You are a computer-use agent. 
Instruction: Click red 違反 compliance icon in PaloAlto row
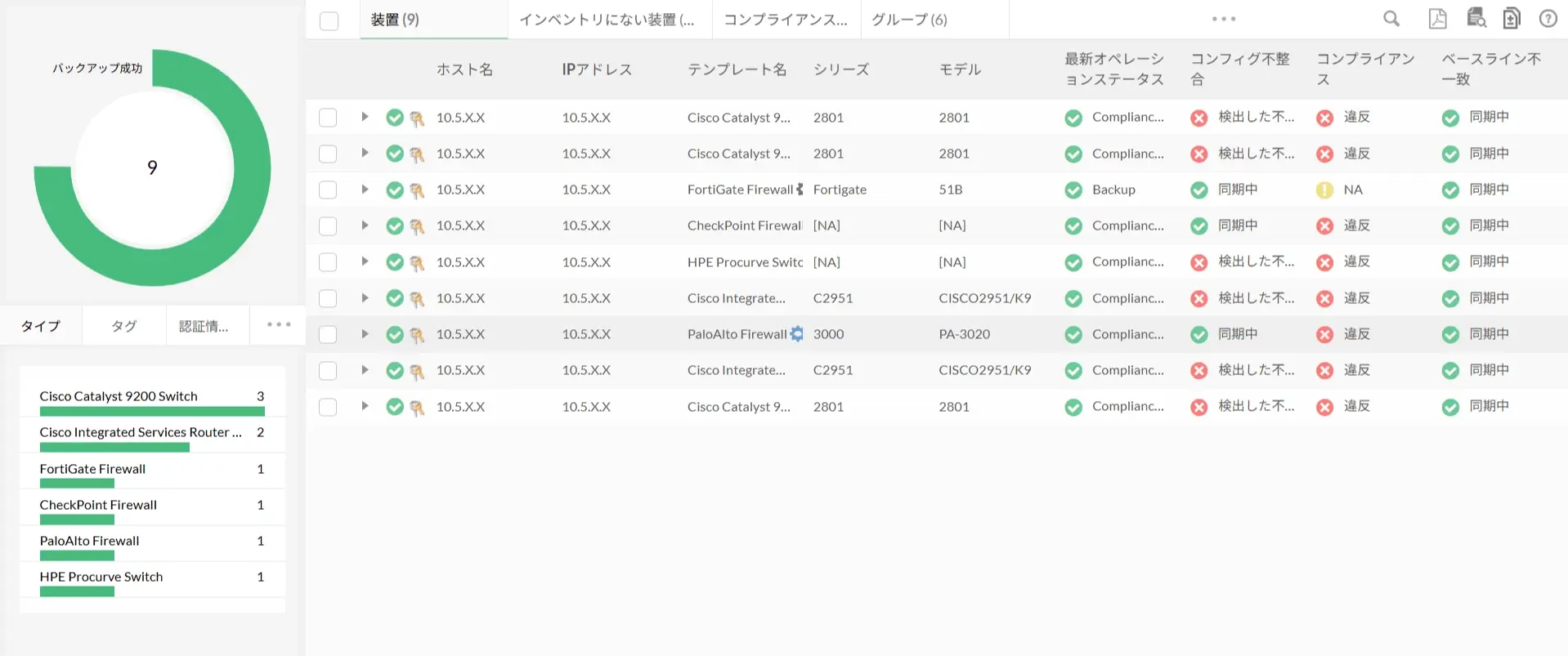[1324, 335]
